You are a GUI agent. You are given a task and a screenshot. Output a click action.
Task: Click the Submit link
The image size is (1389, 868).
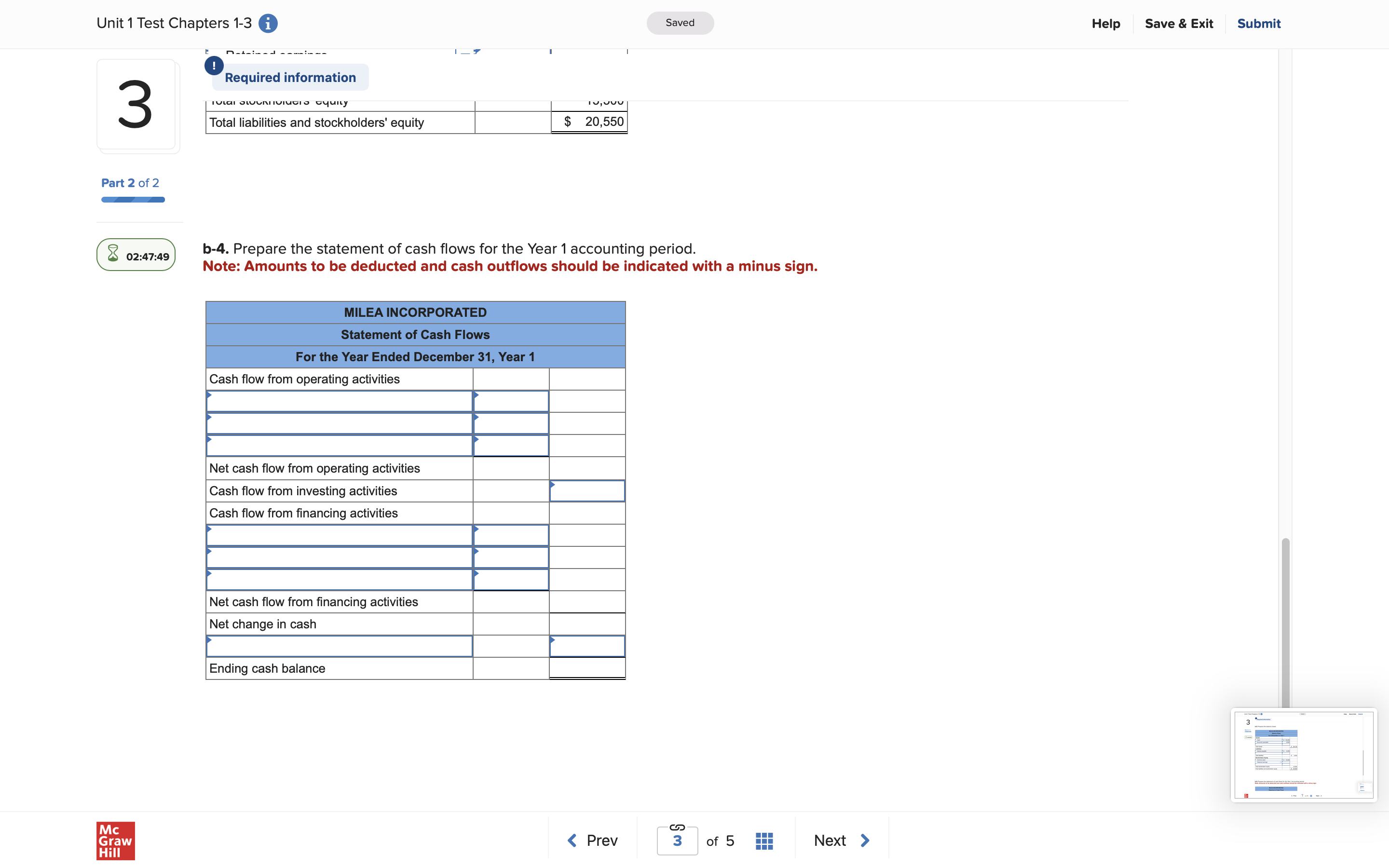coord(1258,23)
